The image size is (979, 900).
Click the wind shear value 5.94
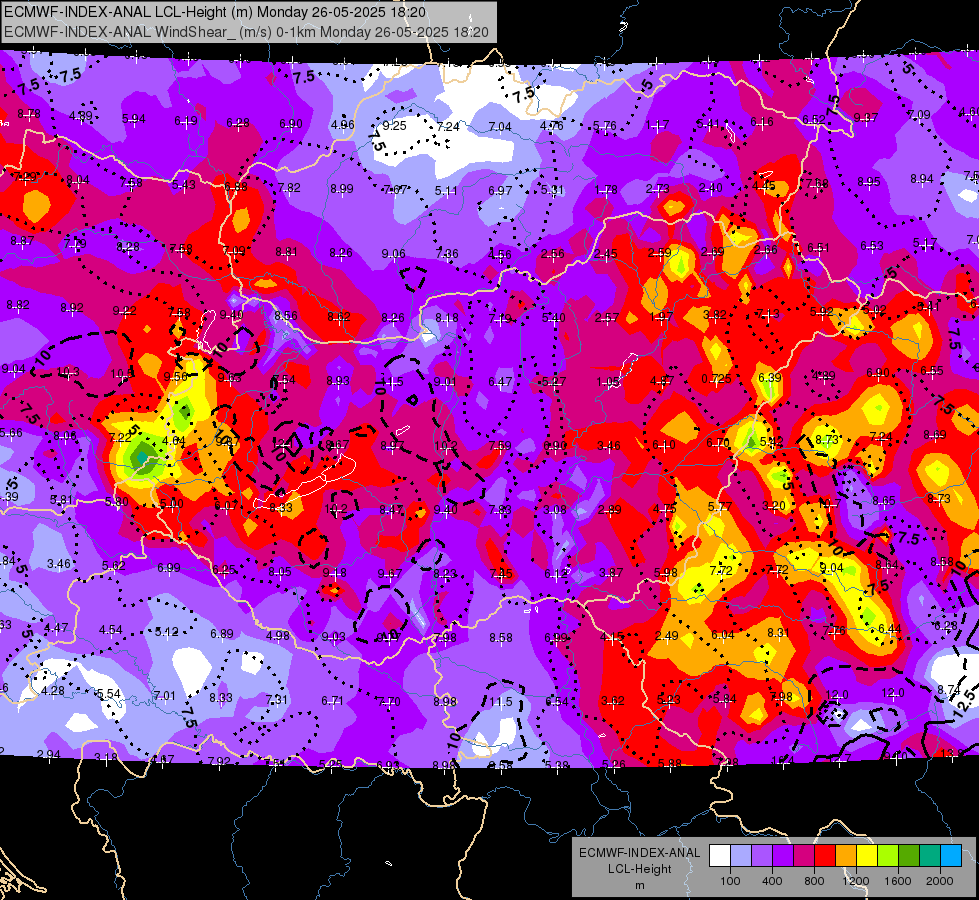pos(134,119)
